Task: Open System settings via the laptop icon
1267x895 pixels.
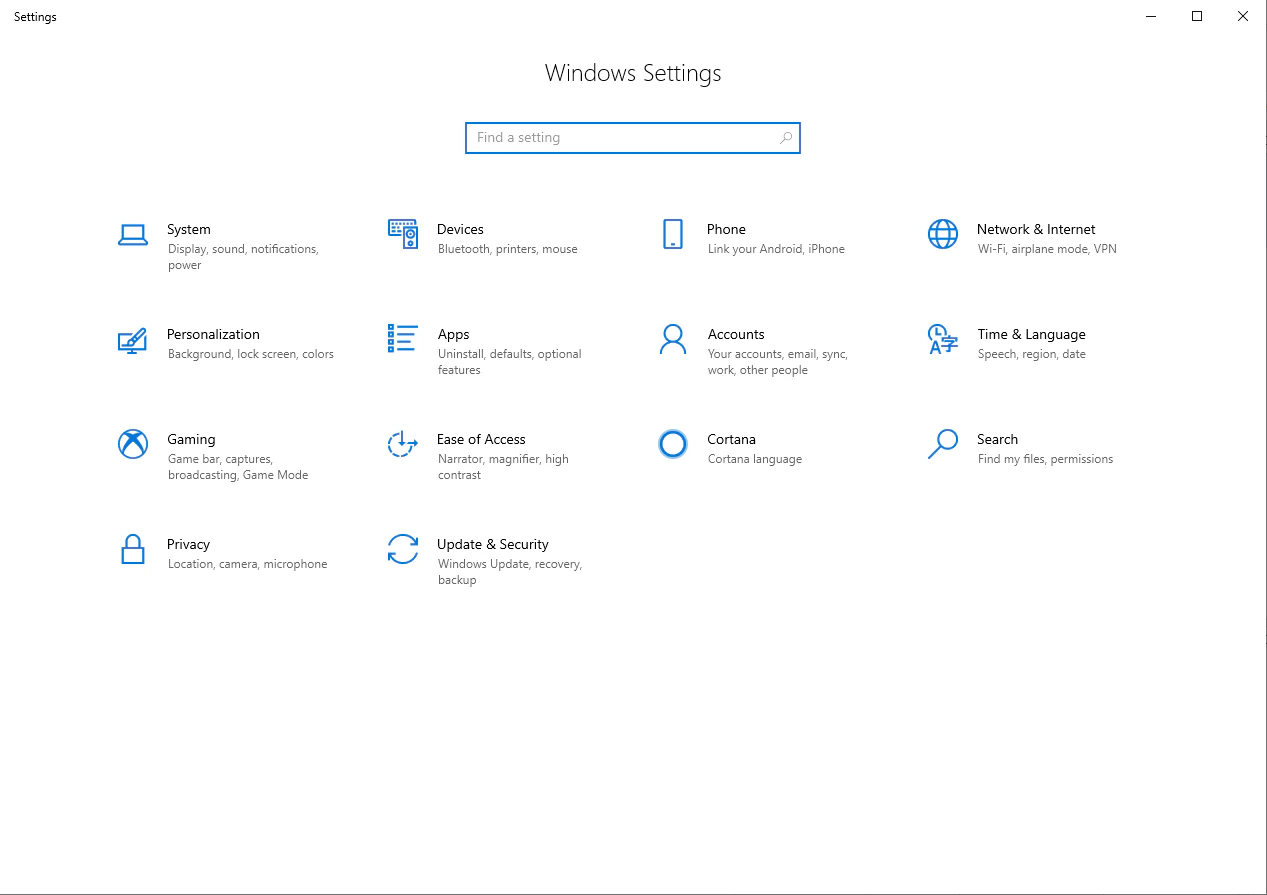Action: (133, 233)
